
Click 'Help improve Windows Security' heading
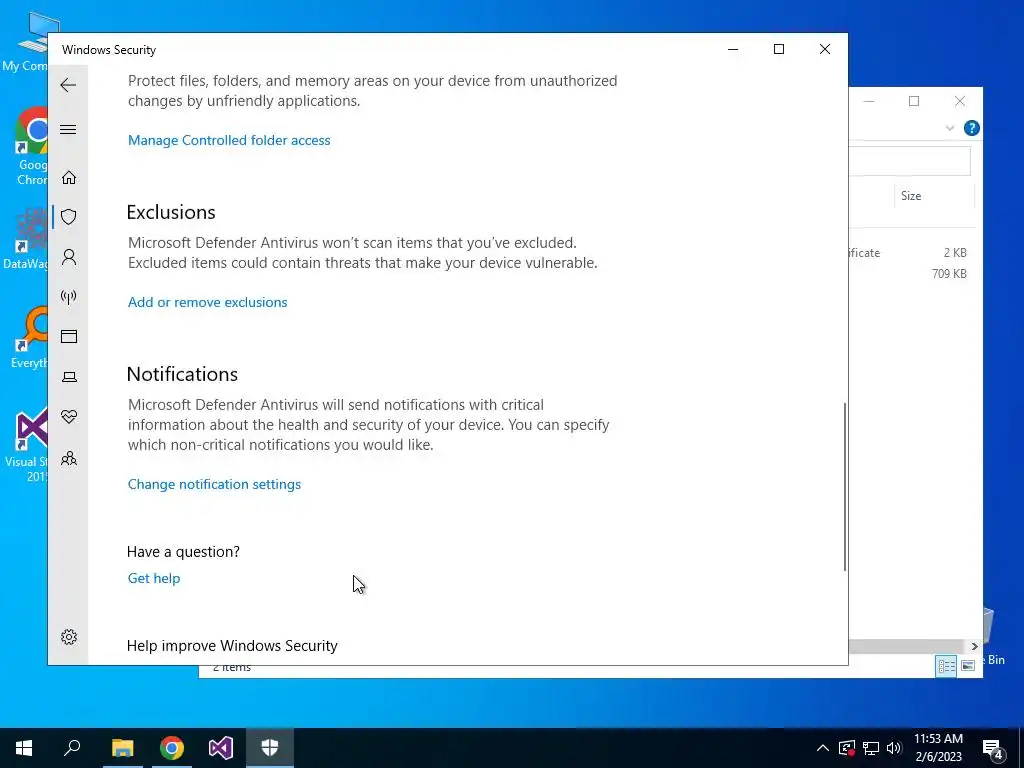(232, 646)
